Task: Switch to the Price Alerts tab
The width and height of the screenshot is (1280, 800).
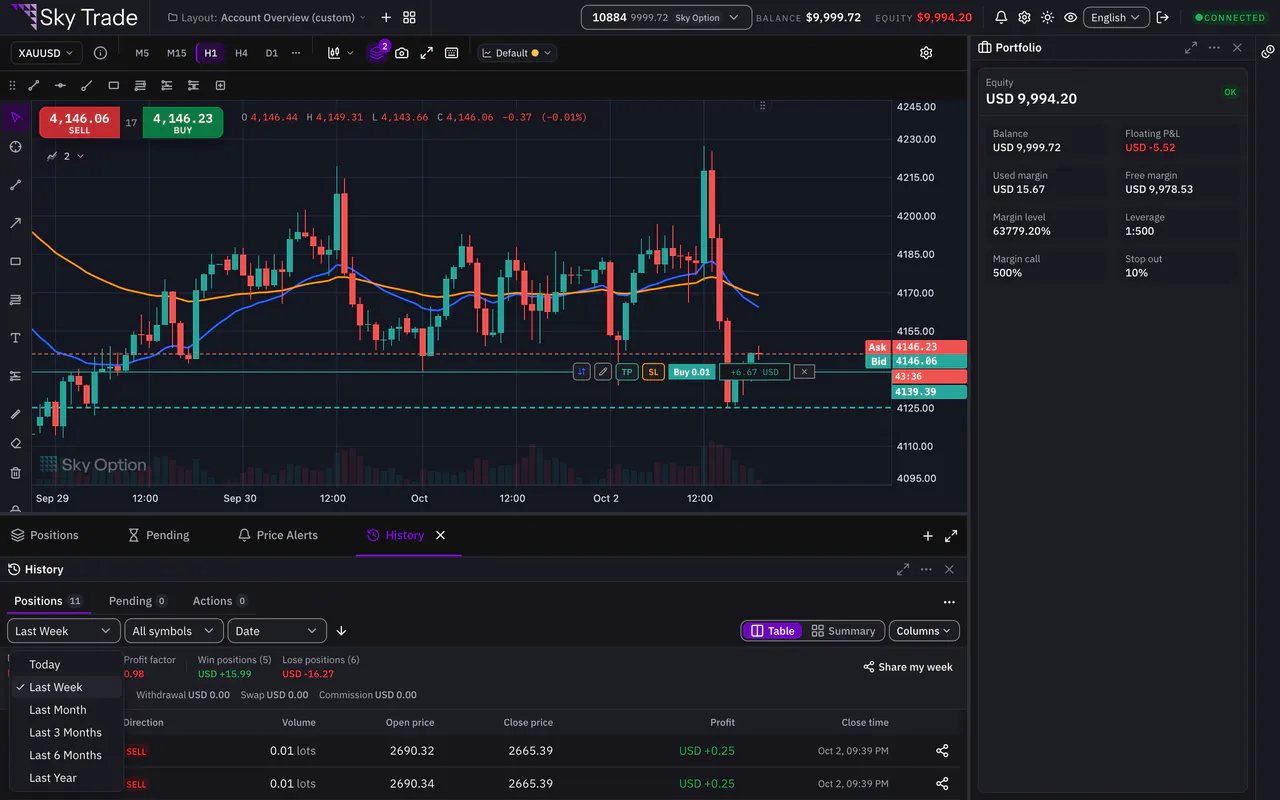Action: click(x=277, y=535)
